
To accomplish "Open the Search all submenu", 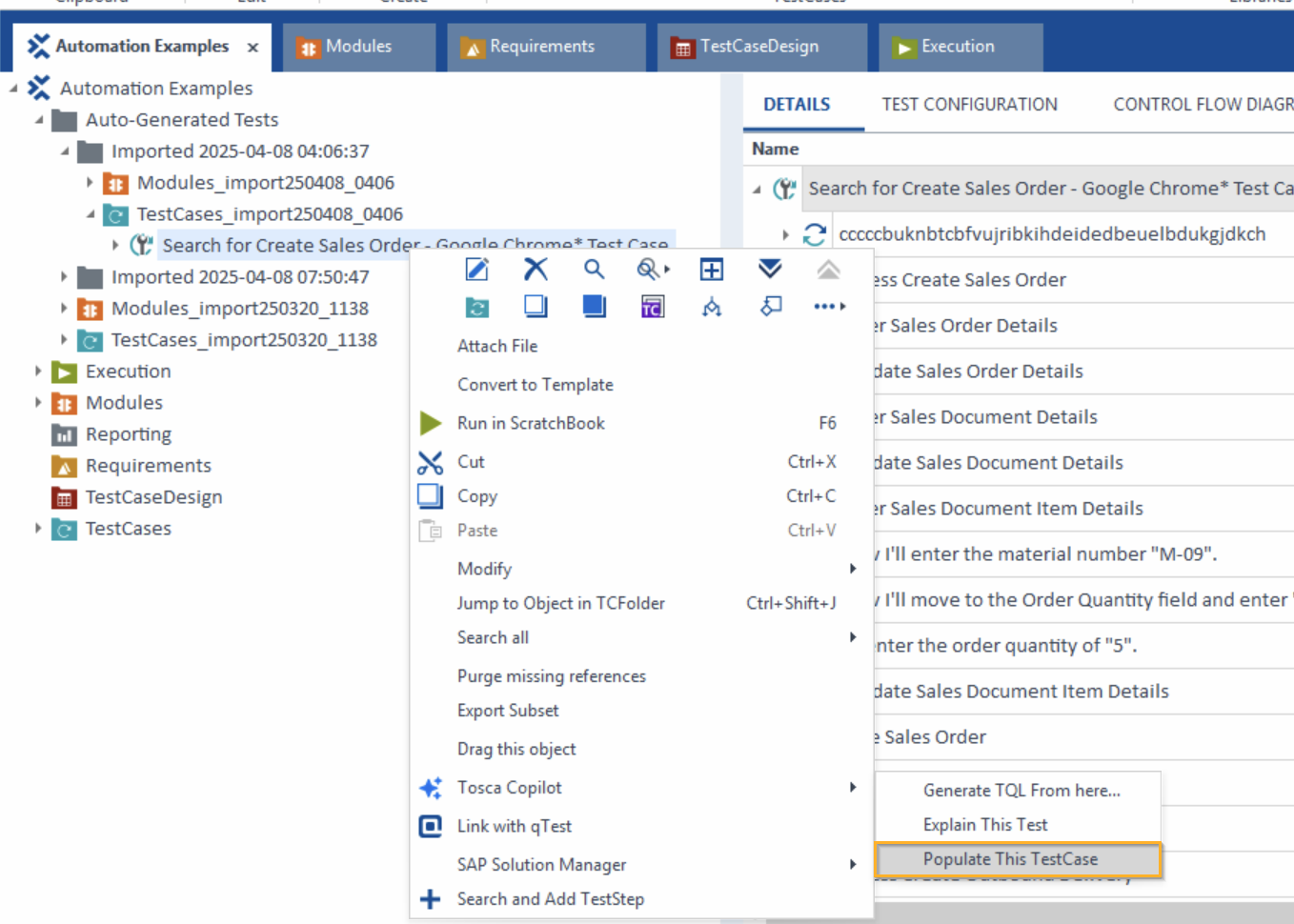I will click(x=641, y=637).
